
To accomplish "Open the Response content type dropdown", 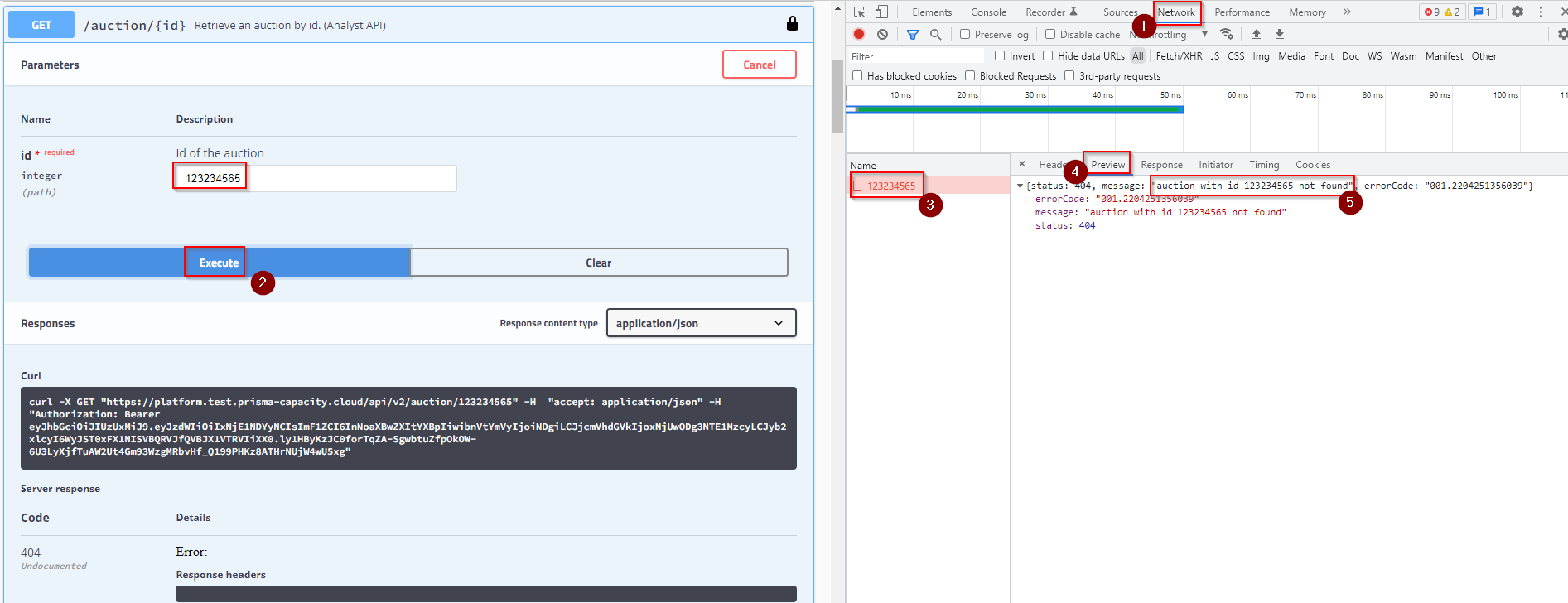I will (x=701, y=323).
